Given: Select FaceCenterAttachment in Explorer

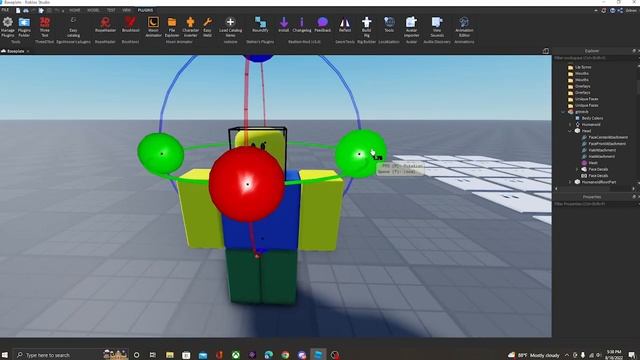Looking at the screenshot, I should [x=608, y=138].
